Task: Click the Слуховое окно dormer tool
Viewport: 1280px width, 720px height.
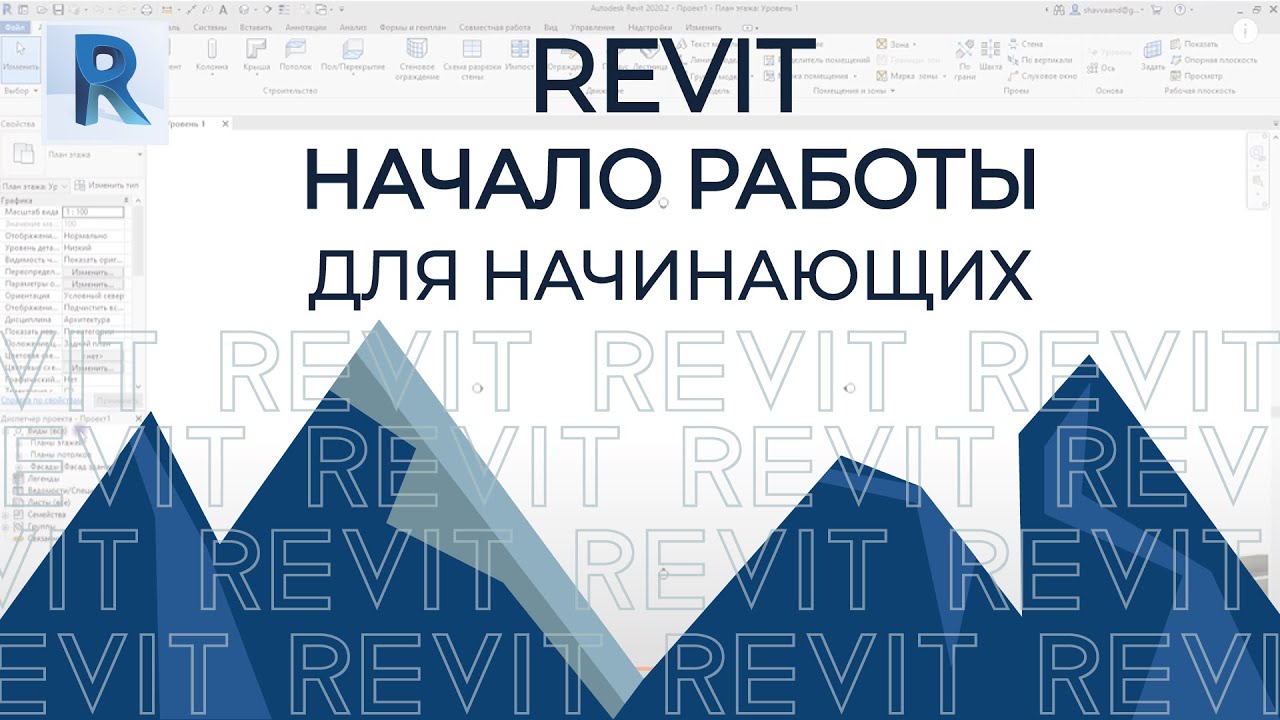Action: (1041, 76)
